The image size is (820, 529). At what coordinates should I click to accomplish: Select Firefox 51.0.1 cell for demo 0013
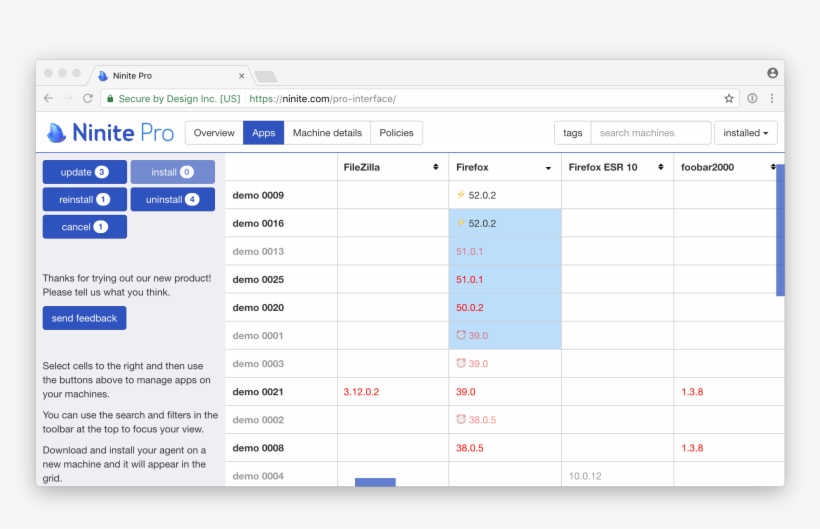coord(505,251)
